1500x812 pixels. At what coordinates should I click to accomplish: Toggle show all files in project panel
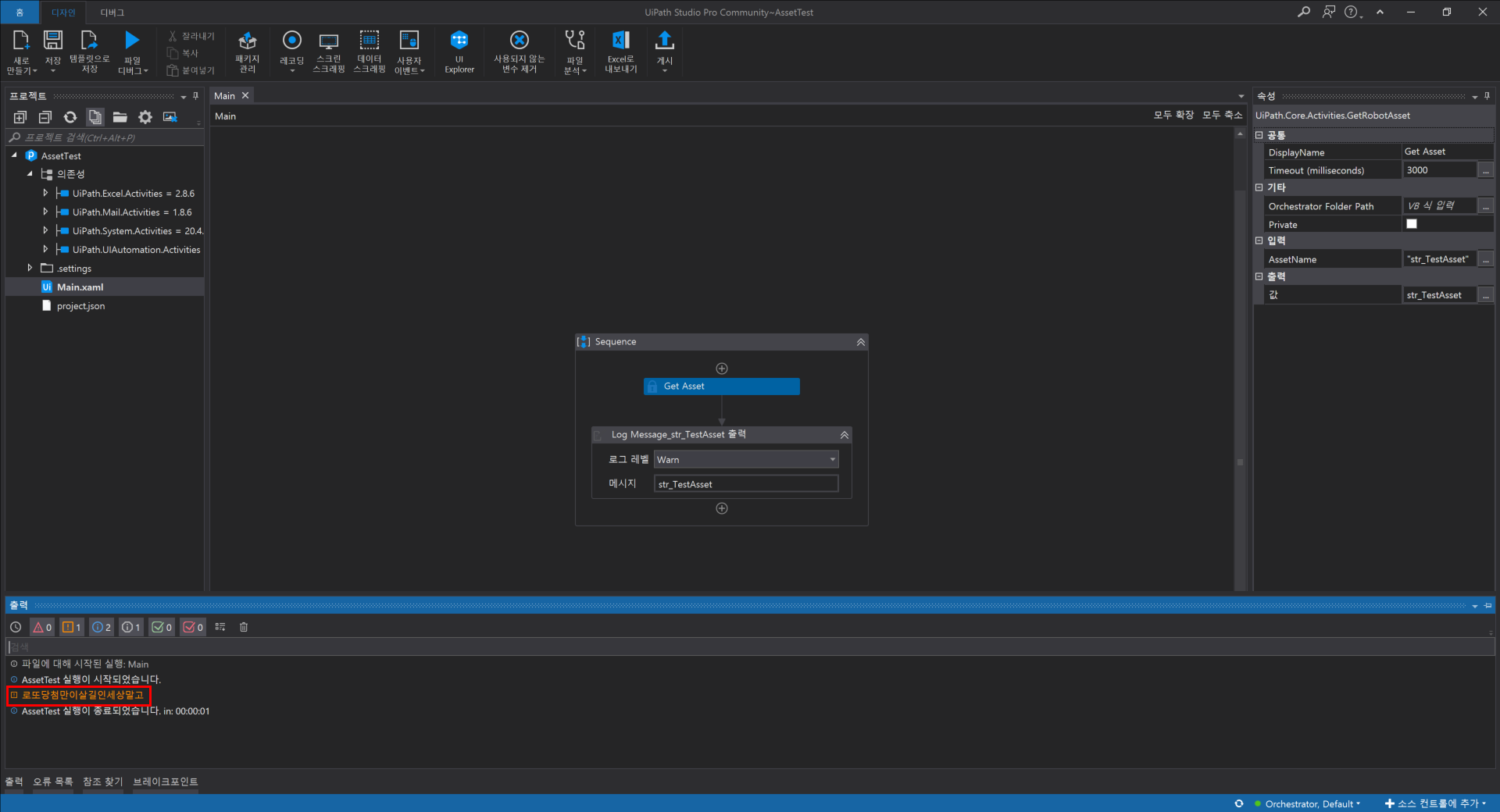click(x=95, y=117)
